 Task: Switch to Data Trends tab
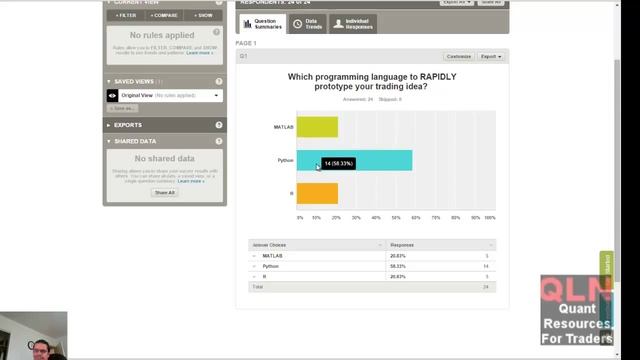pos(308,24)
